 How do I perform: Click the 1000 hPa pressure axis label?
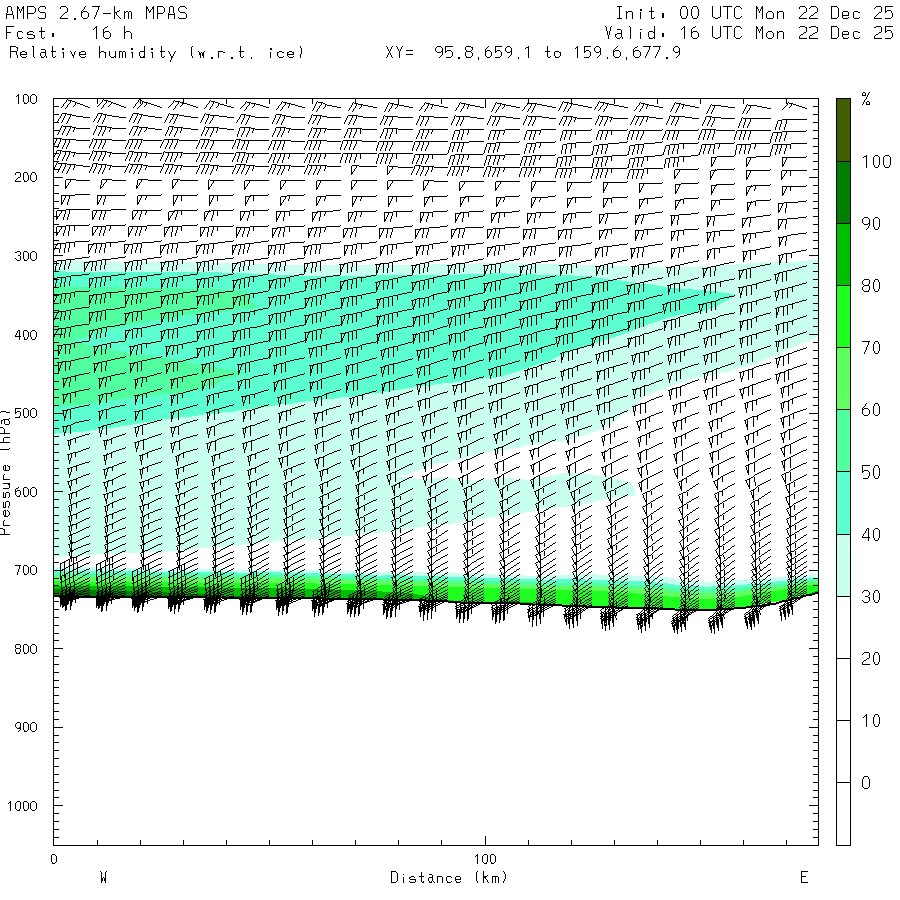pos(22,806)
